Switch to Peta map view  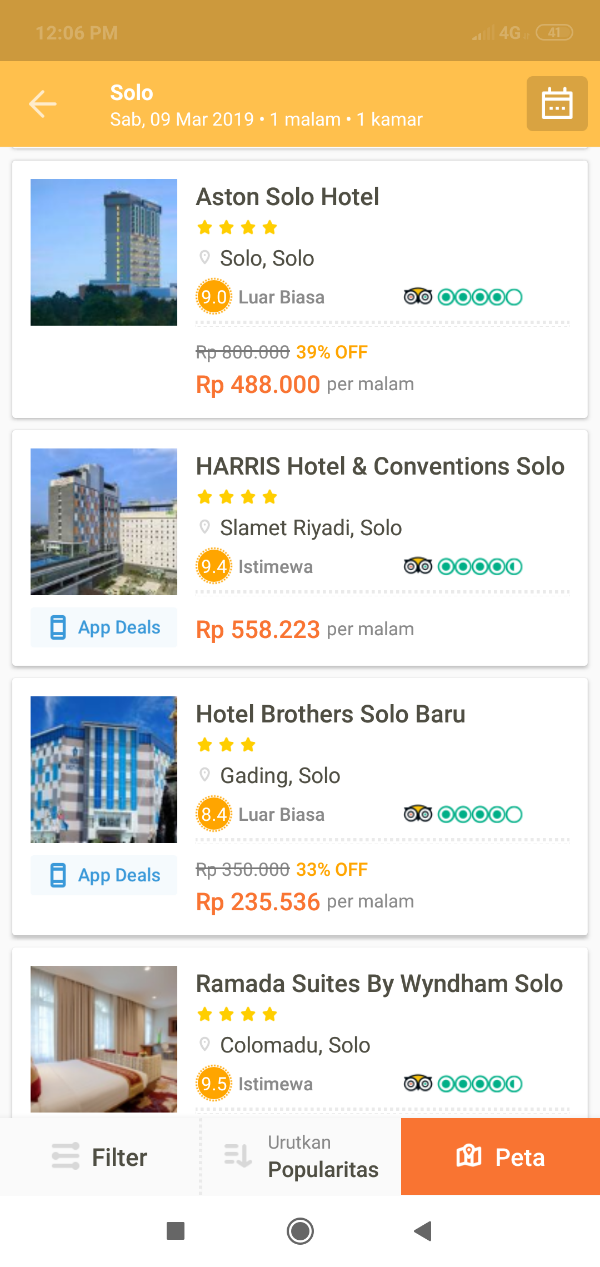pos(500,1157)
